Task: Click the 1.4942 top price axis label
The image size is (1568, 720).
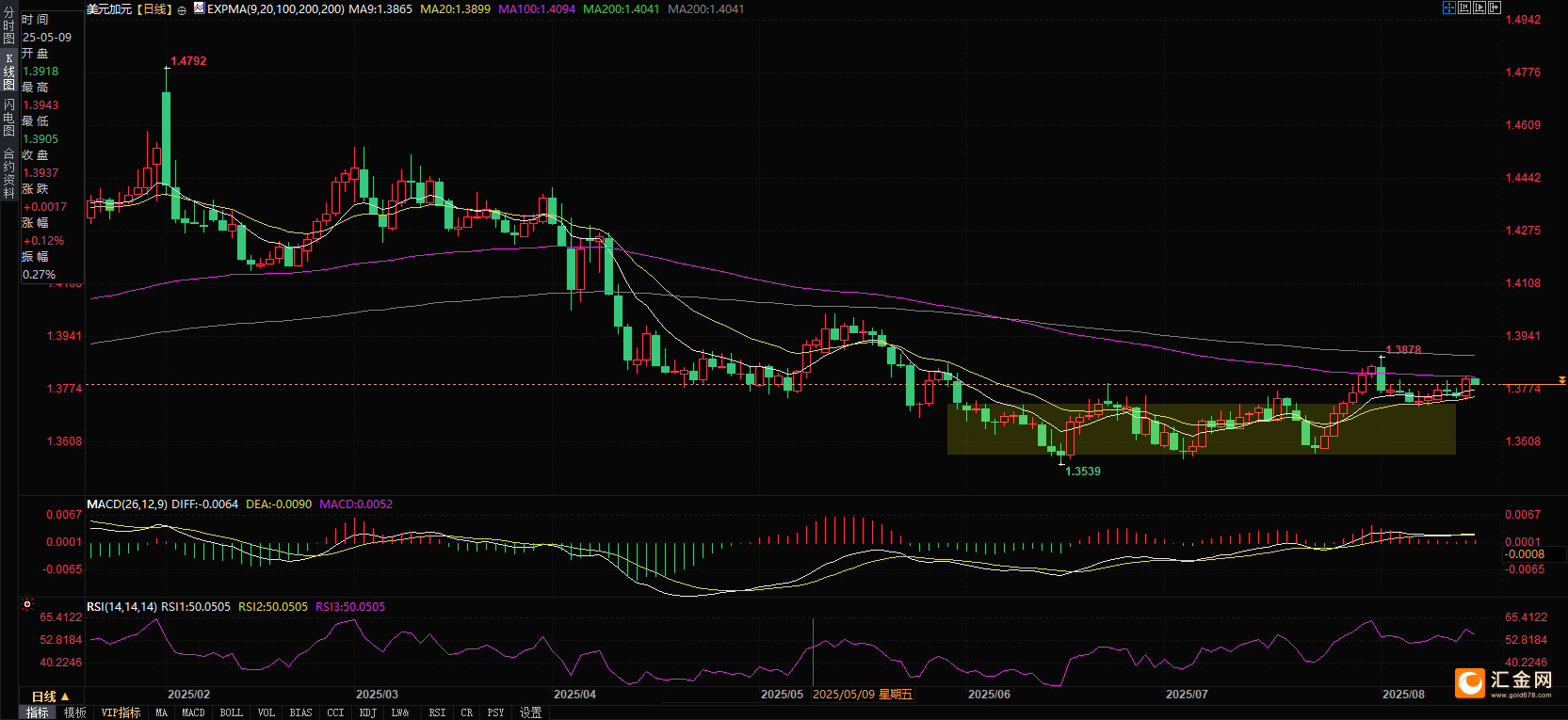Action: [x=1523, y=20]
